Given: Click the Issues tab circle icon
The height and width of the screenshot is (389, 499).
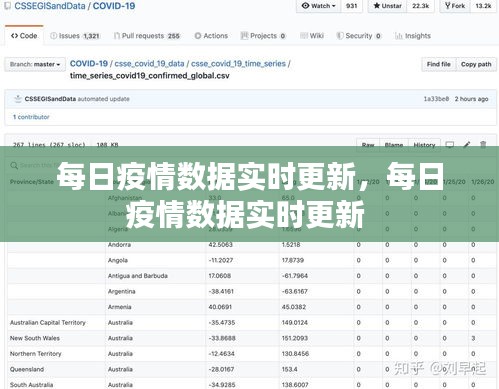Looking at the screenshot, I should click(x=53, y=36).
